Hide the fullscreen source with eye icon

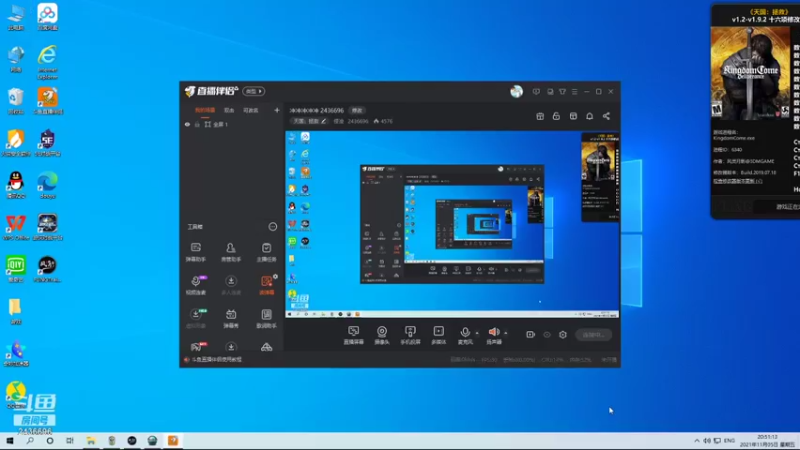[x=187, y=124]
